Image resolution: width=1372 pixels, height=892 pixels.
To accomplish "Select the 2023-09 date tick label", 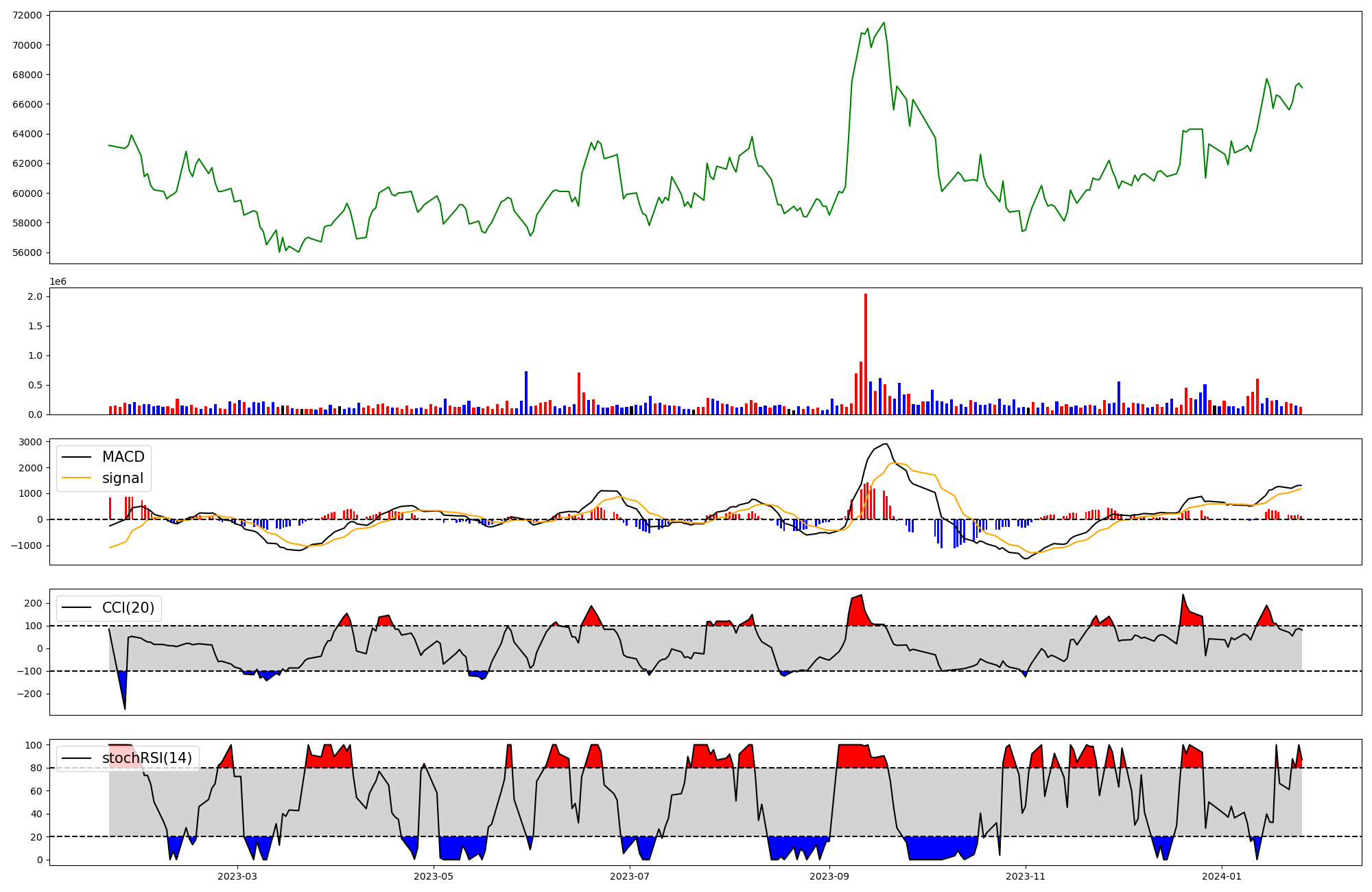I will [829, 876].
